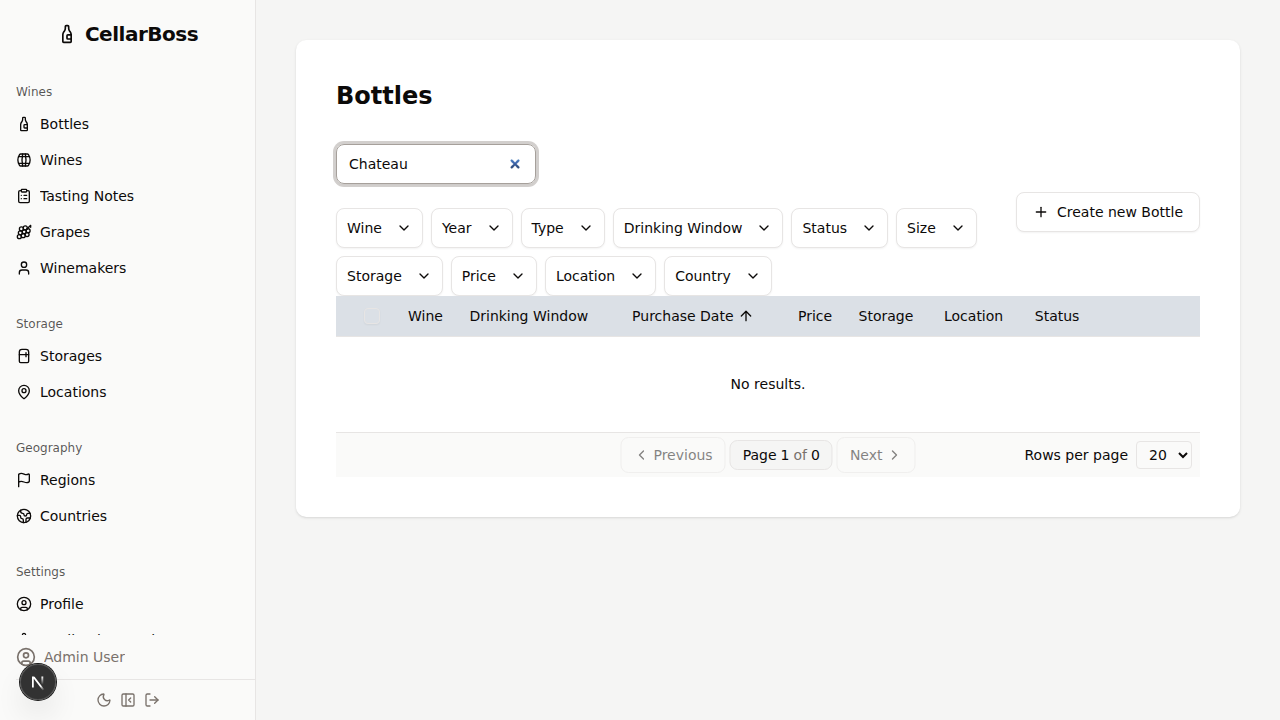This screenshot has width=1280, height=720.
Task: Log out using the exit icon
Action: 152,700
